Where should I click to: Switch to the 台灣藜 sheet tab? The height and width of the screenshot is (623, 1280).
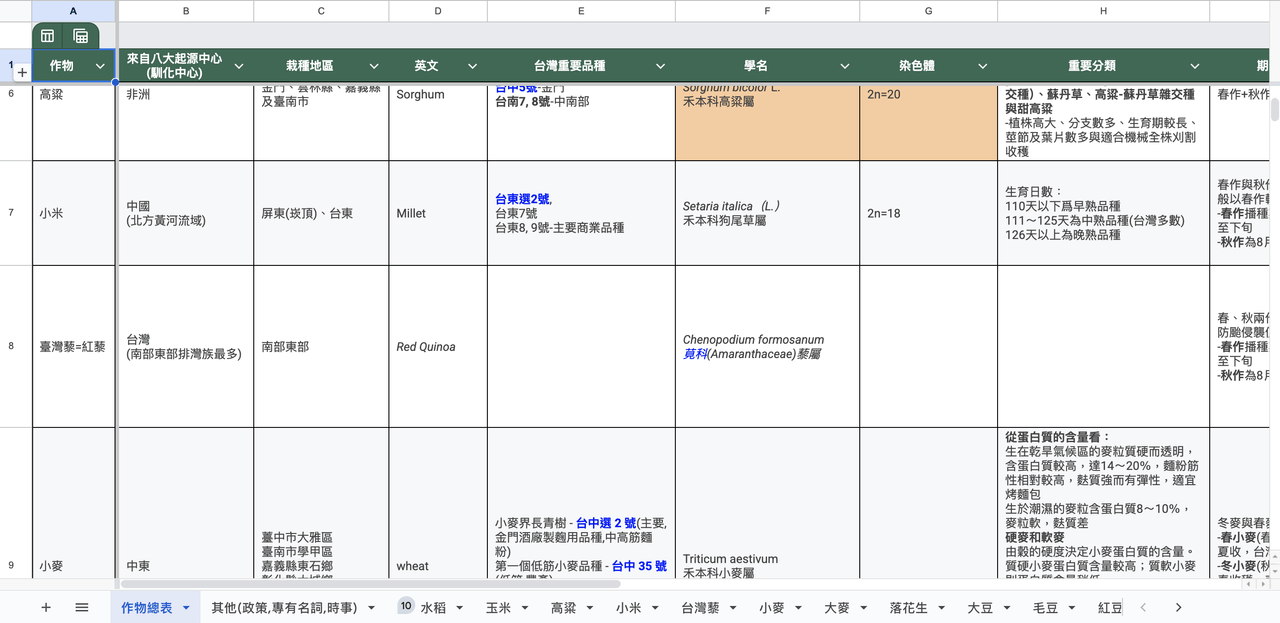coord(701,607)
